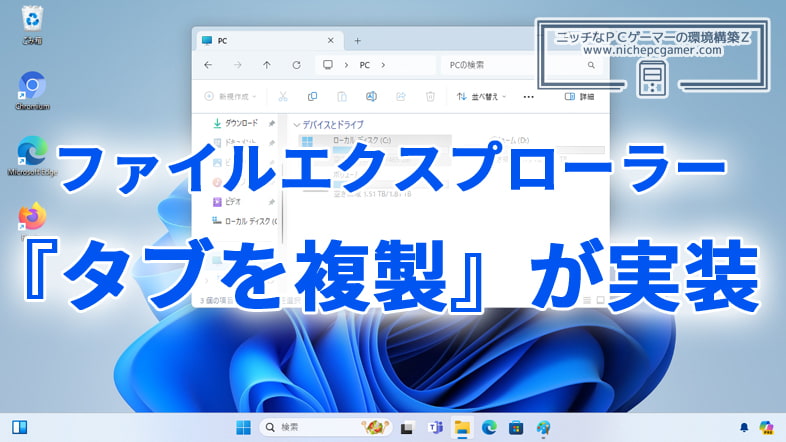This screenshot has width=786, height=442.
Task: Select the ローカル ディスク (C:) drive
Action: click(376, 148)
